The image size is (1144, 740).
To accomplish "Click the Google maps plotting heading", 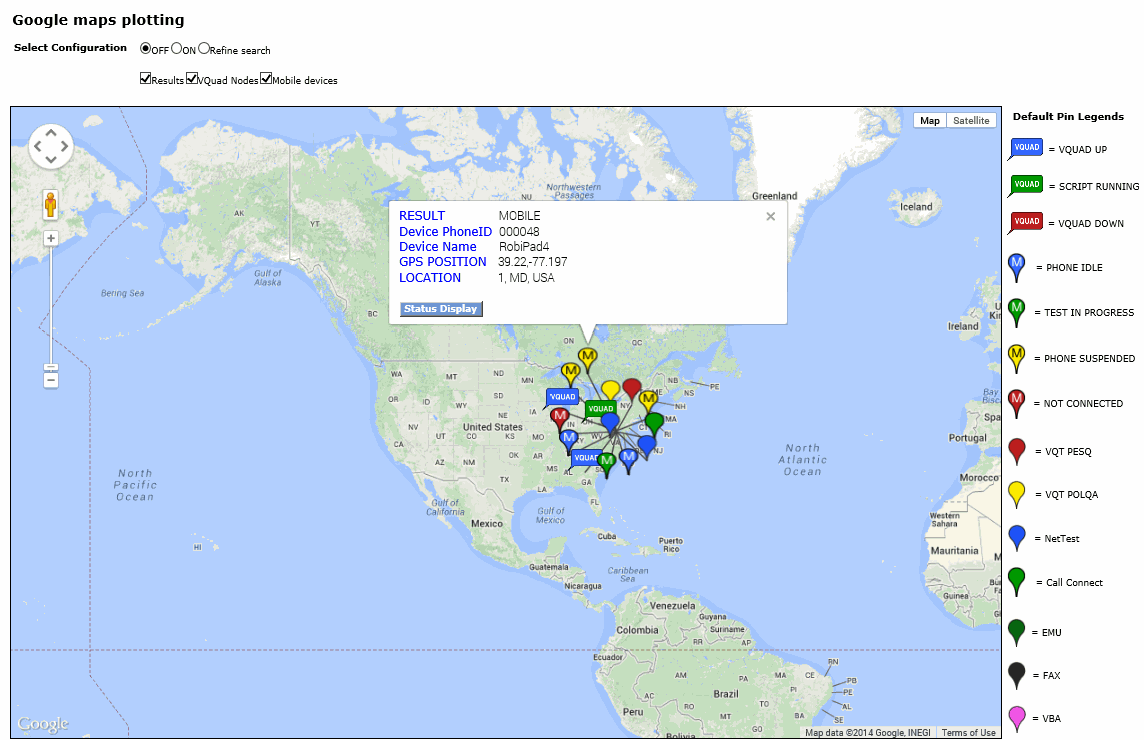I will (x=98, y=20).
